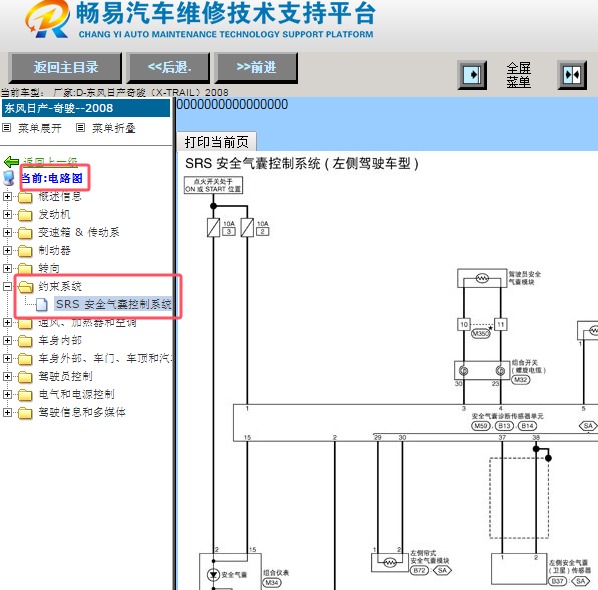Image resolution: width=598 pixels, height=590 pixels.
Task: Click the 返回主目录 button
Action: pyautogui.click(x=65, y=68)
